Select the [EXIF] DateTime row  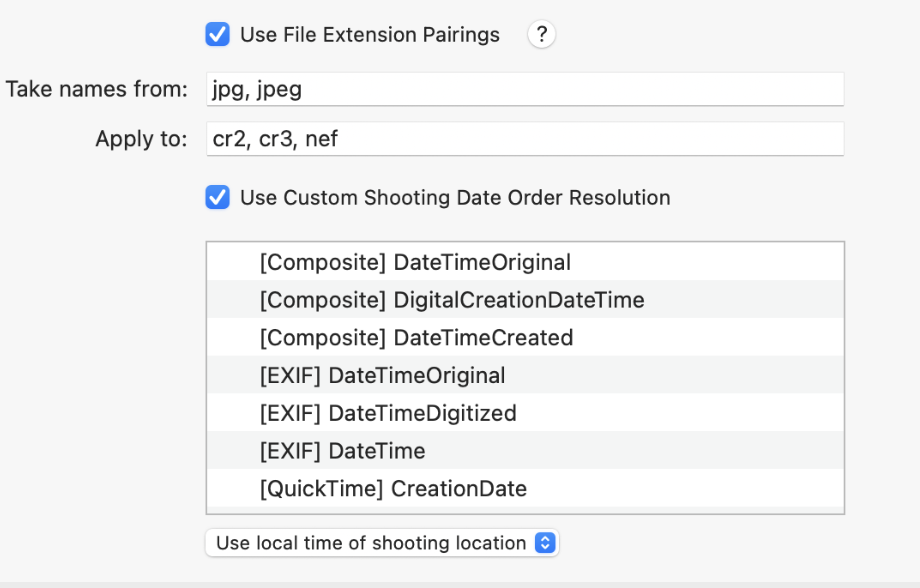click(525, 450)
